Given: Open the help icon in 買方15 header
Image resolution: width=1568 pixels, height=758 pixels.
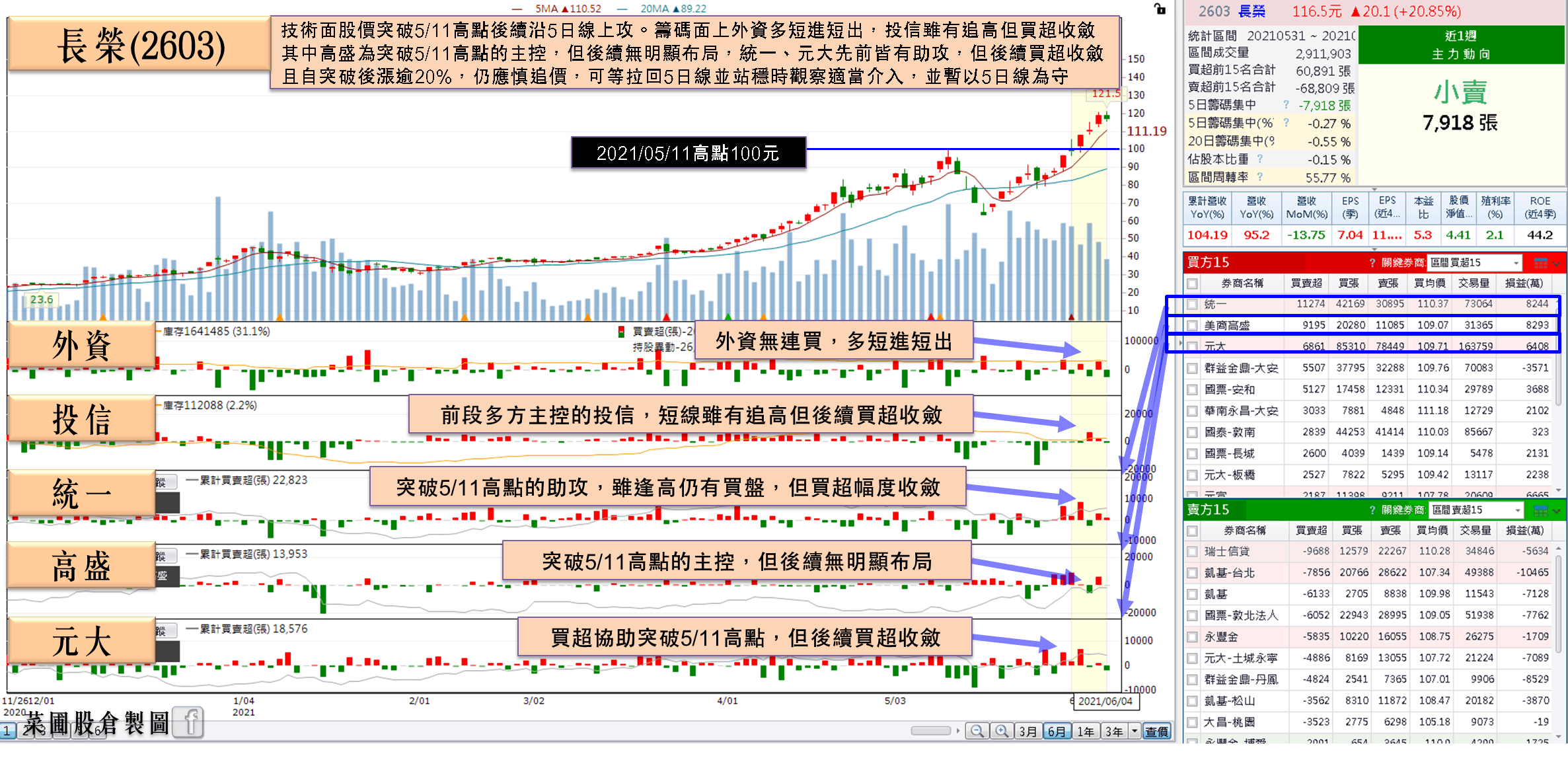Looking at the screenshot, I should pos(1372,263).
